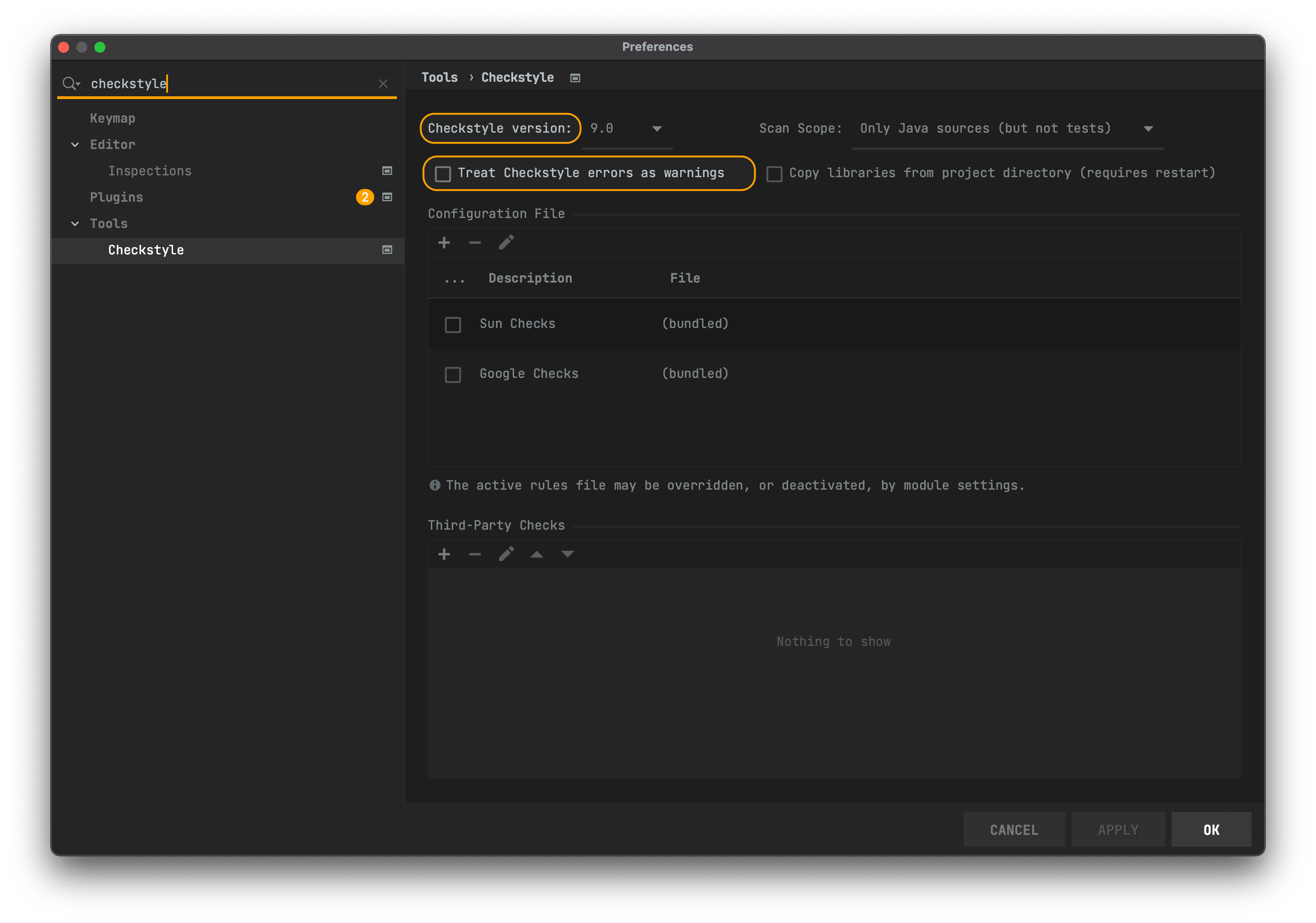Enable Treat Checkstyle errors as warnings
Image resolution: width=1316 pixels, height=923 pixels.
(x=442, y=174)
